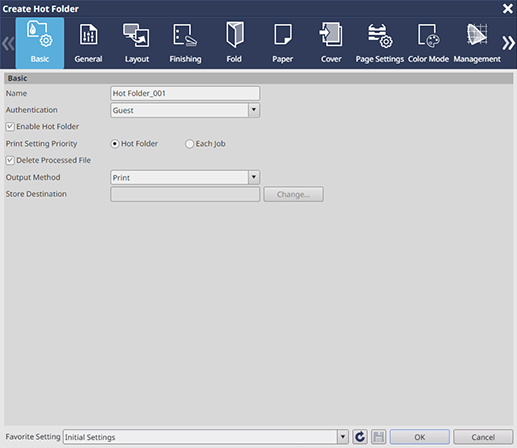Viewport: 517px width, 448px height.
Task: Open the Layout tab icon
Action: click(136, 35)
